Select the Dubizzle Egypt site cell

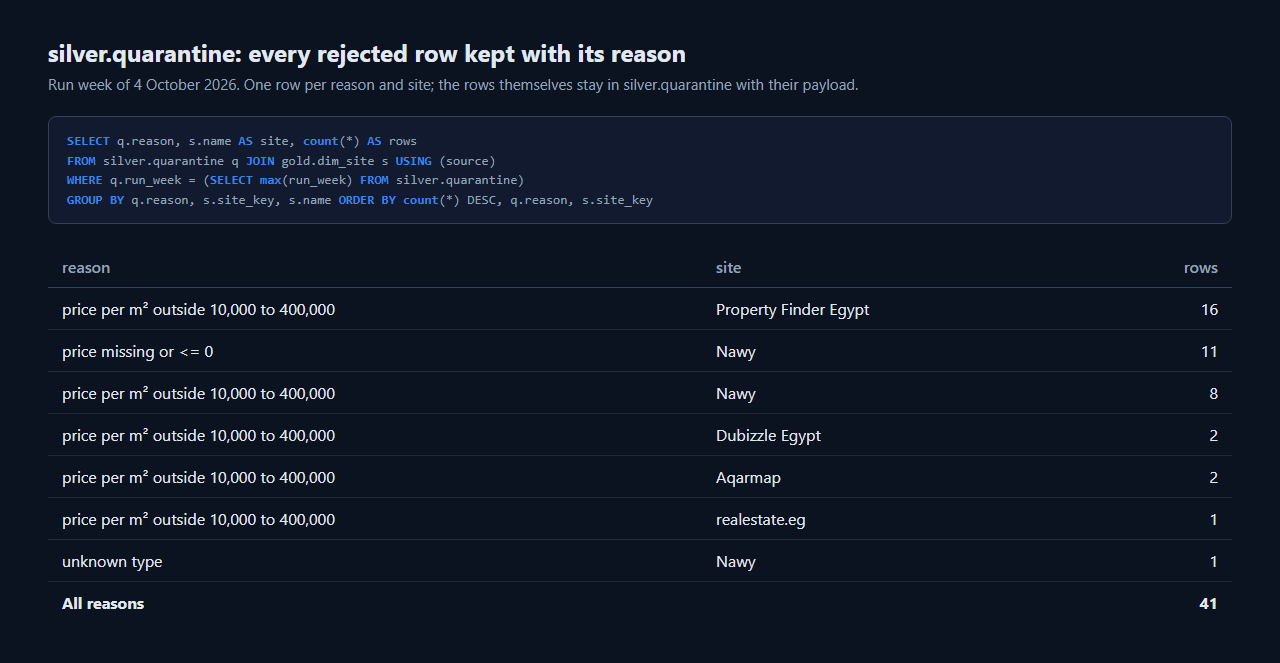[x=768, y=436]
